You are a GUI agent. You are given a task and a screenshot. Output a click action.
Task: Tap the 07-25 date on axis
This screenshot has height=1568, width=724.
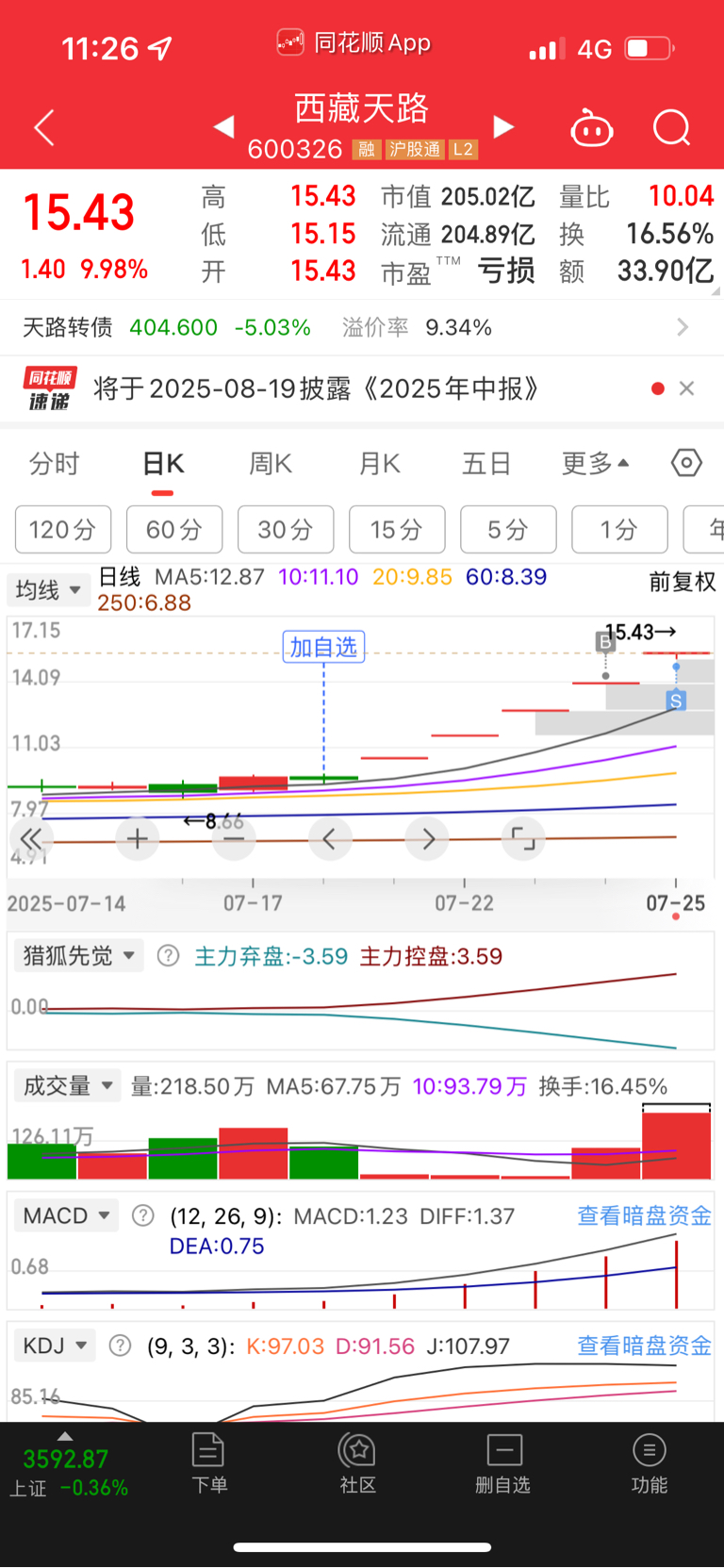pyautogui.click(x=675, y=903)
